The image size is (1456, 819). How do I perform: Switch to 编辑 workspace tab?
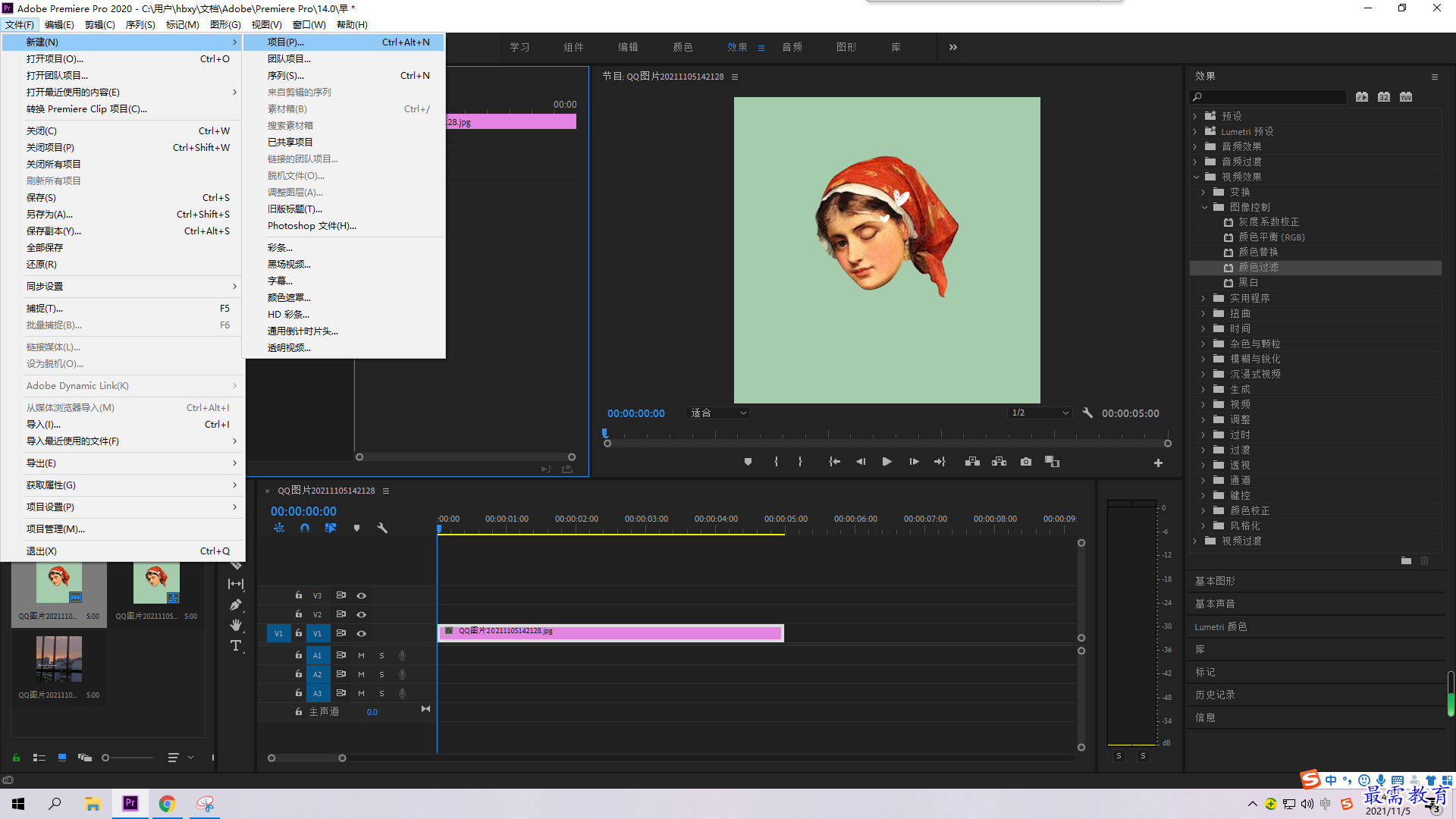[x=628, y=47]
